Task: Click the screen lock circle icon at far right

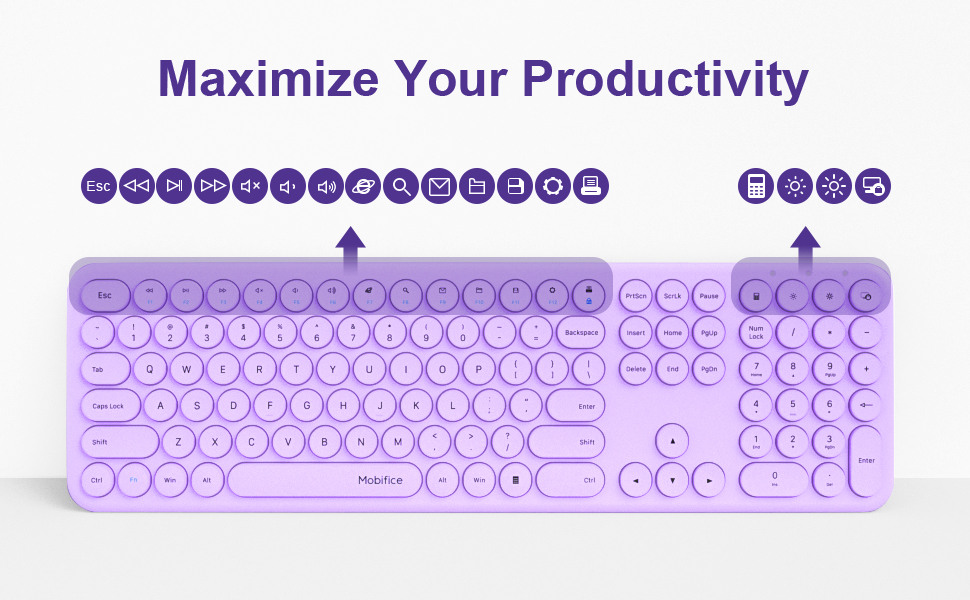Action: [872, 186]
